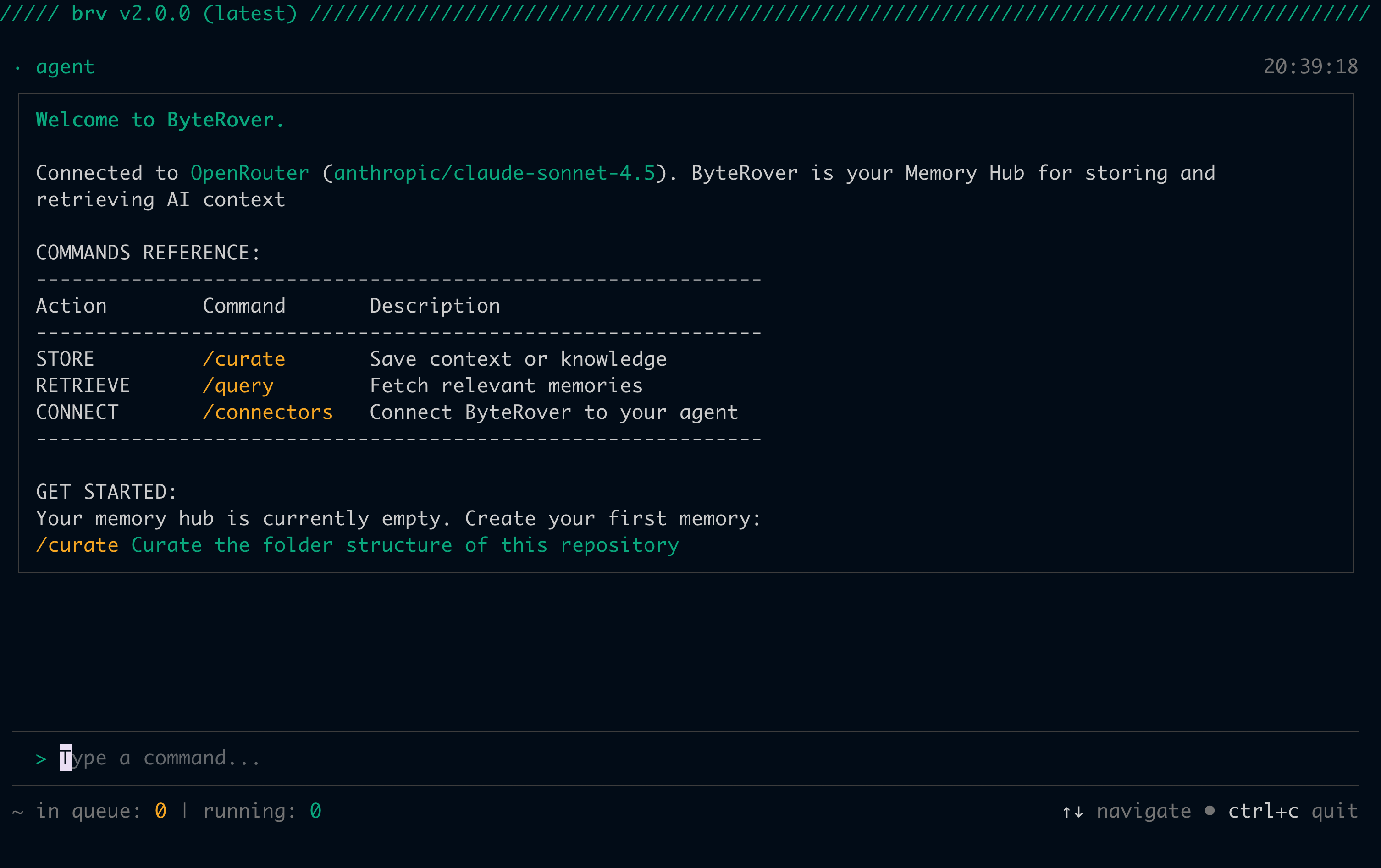Click the ctrl+c quit hint
The height and width of the screenshot is (868, 1381).
pos(1292,811)
